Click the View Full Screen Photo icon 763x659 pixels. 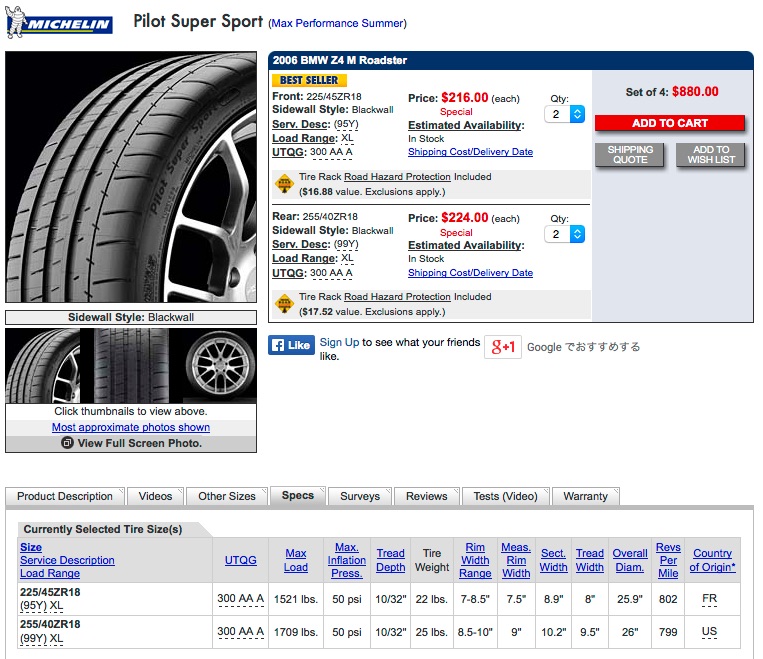coord(67,443)
